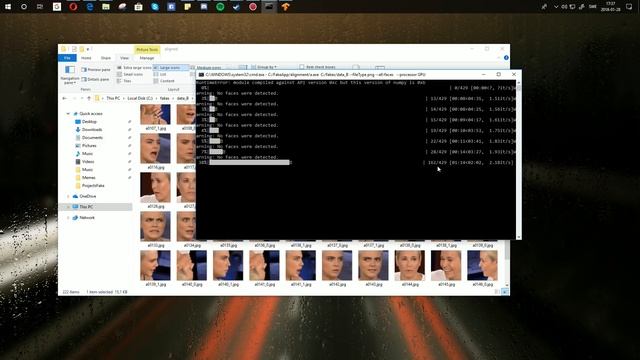Click the Picture Tools contextual tab
This screenshot has width=640, height=360.
point(147,49)
